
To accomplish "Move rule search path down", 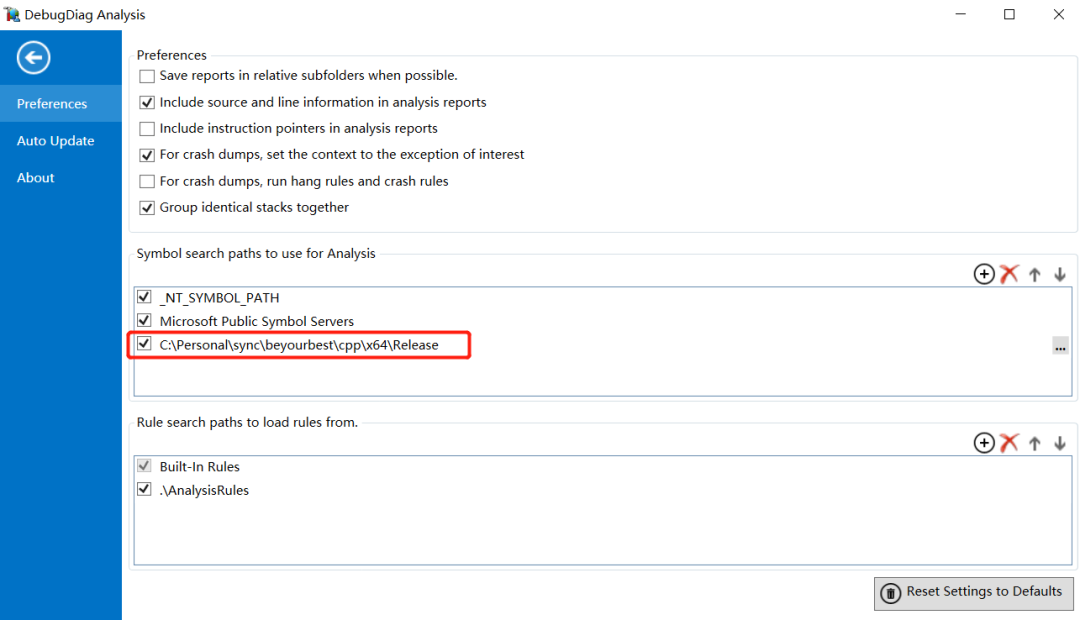I will point(1060,443).
